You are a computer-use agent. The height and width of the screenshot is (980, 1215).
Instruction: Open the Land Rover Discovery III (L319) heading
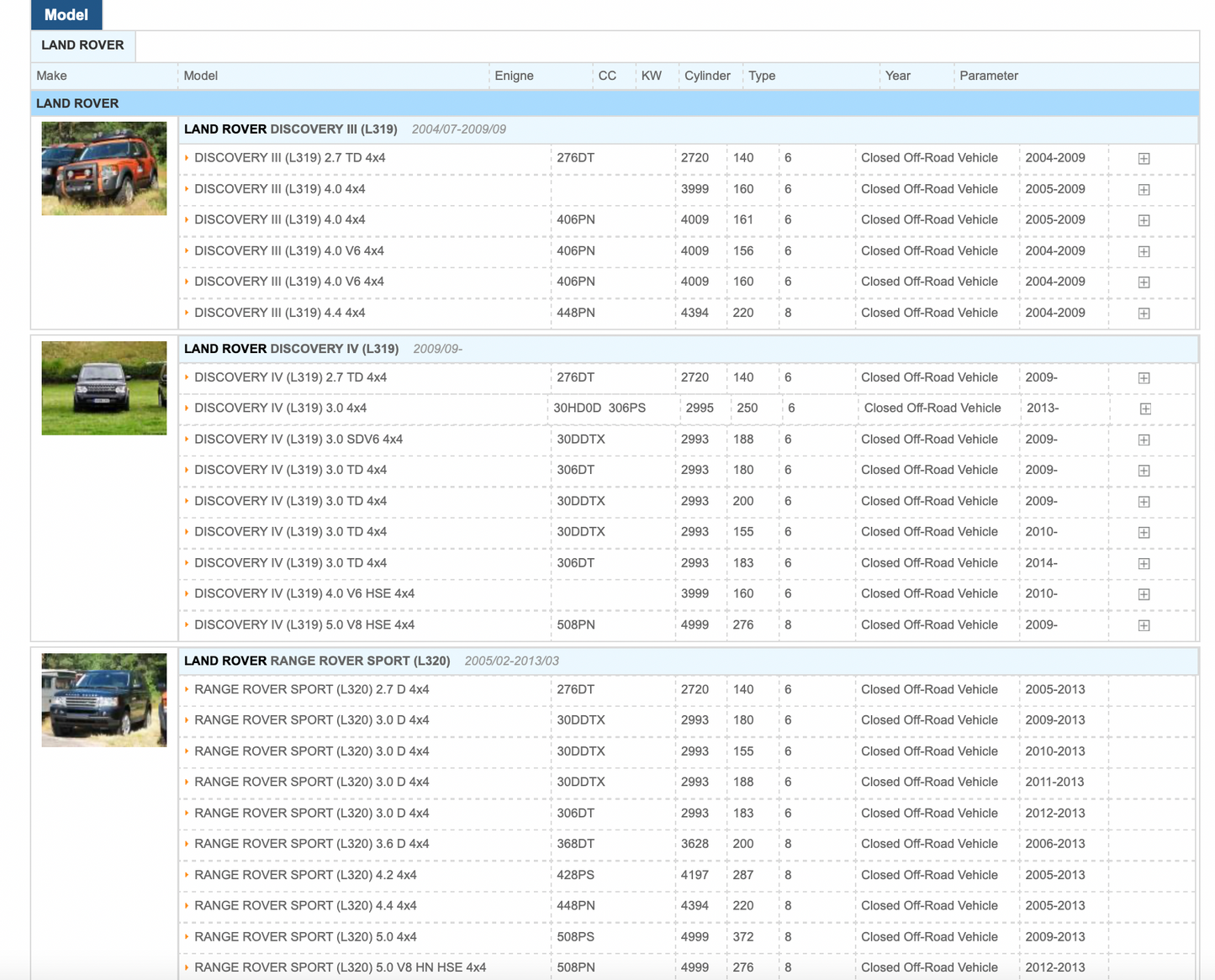click(x=290, y=129)
